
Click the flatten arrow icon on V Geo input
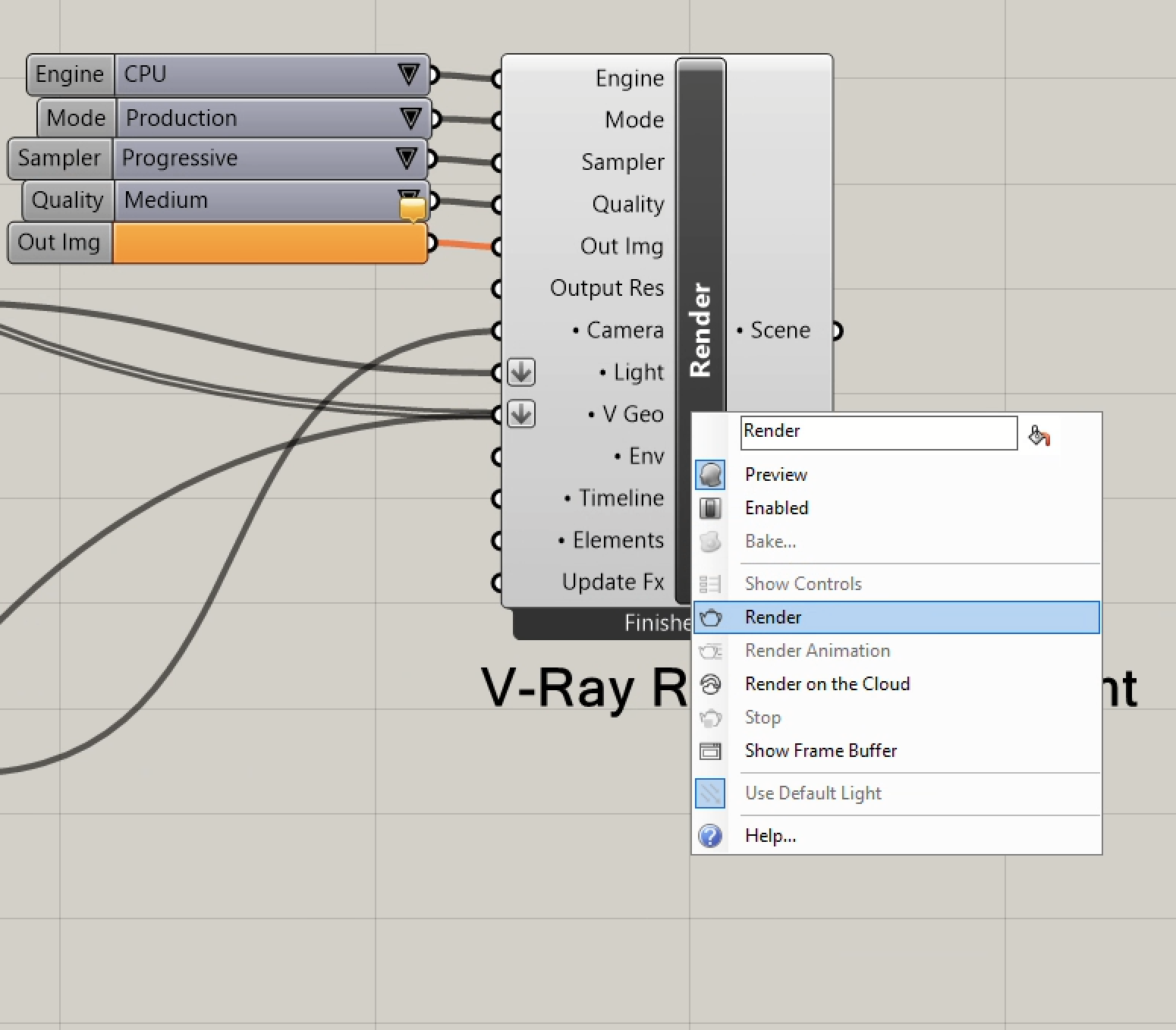point(521,414)
